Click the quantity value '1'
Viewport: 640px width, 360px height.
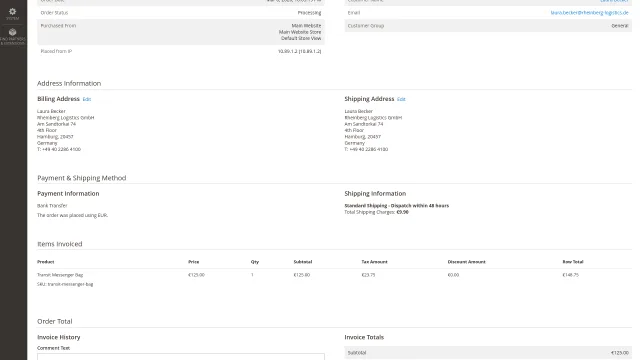pyautogui.click(x=252, y=275)
